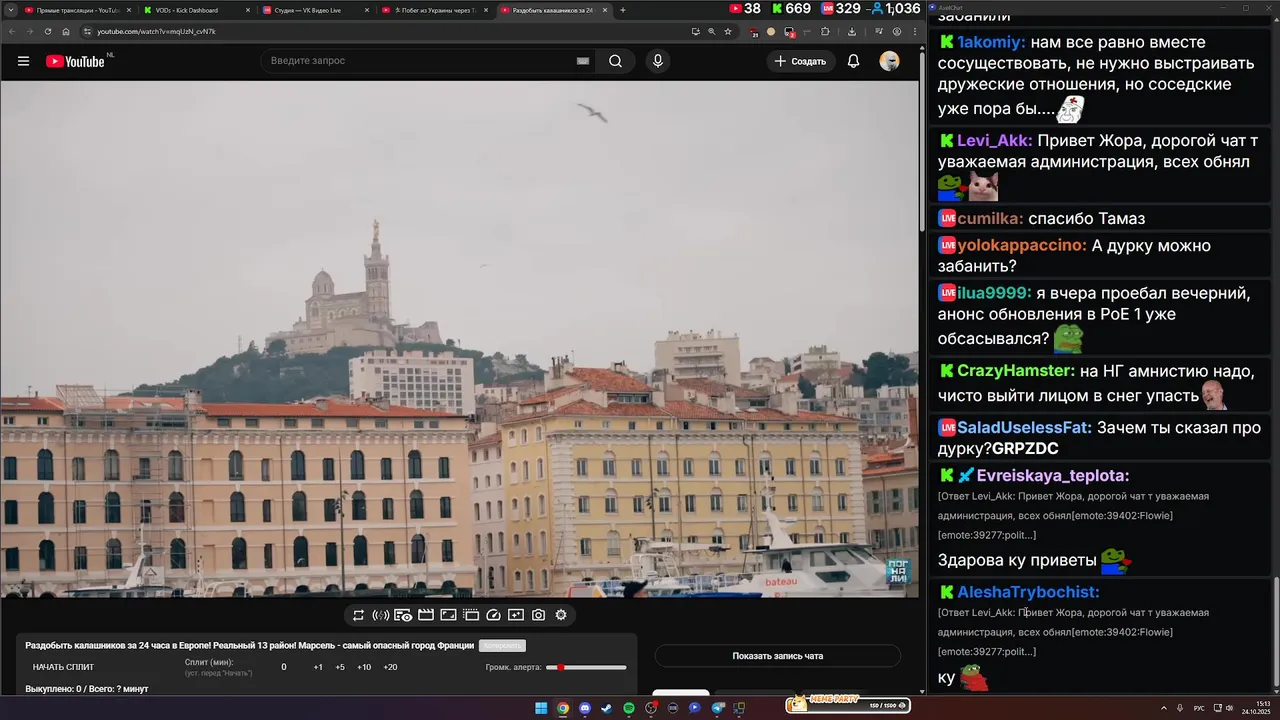1280x720 pixels.
Task: Start voice search with microphone icon
Action: pyautogui.click(x=657, y=61)
